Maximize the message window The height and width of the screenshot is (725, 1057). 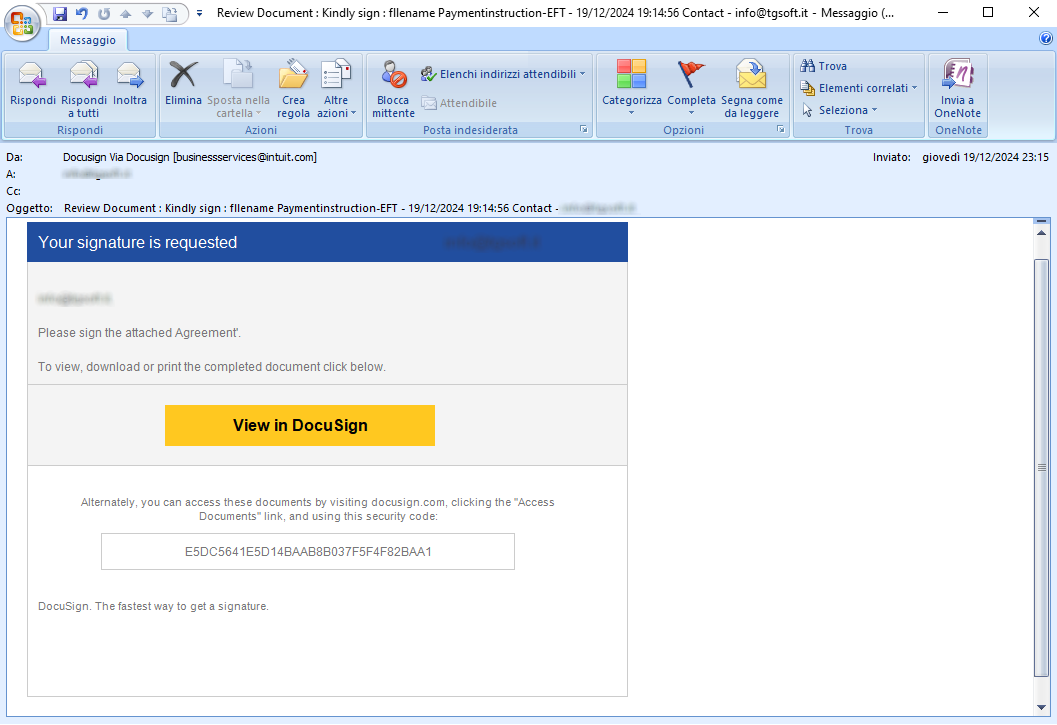click(988, 13)
